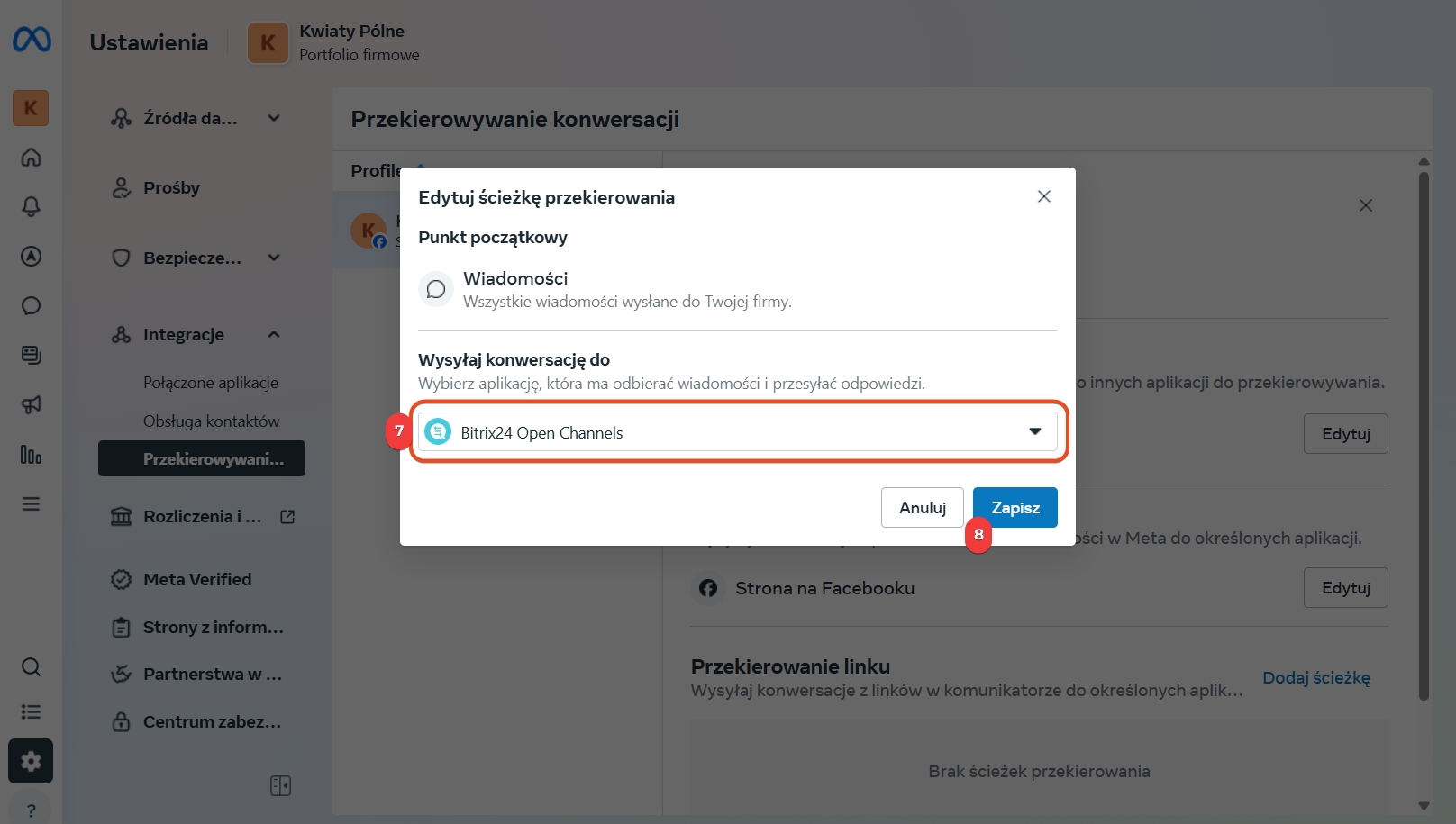Open notifications bell icon

31,207
